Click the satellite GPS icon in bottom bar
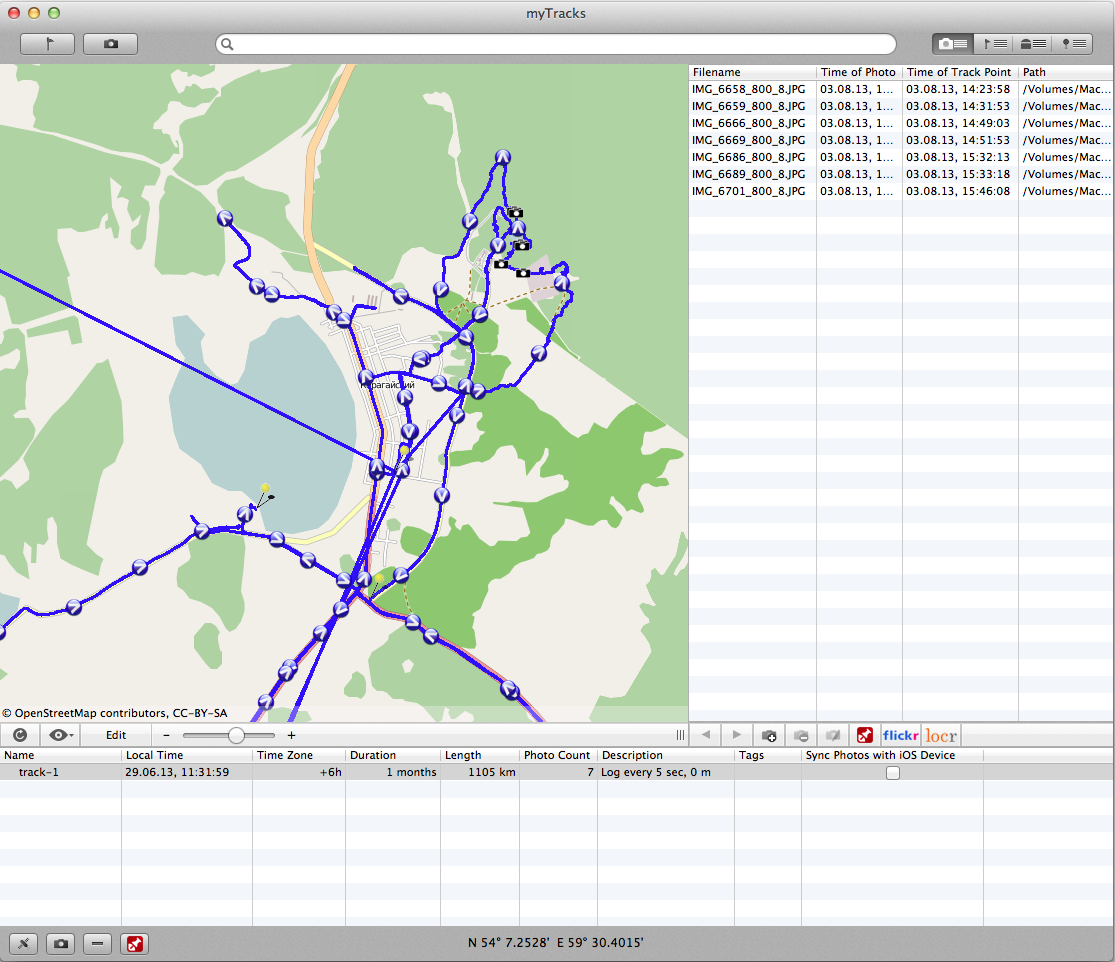 (24, 943)
